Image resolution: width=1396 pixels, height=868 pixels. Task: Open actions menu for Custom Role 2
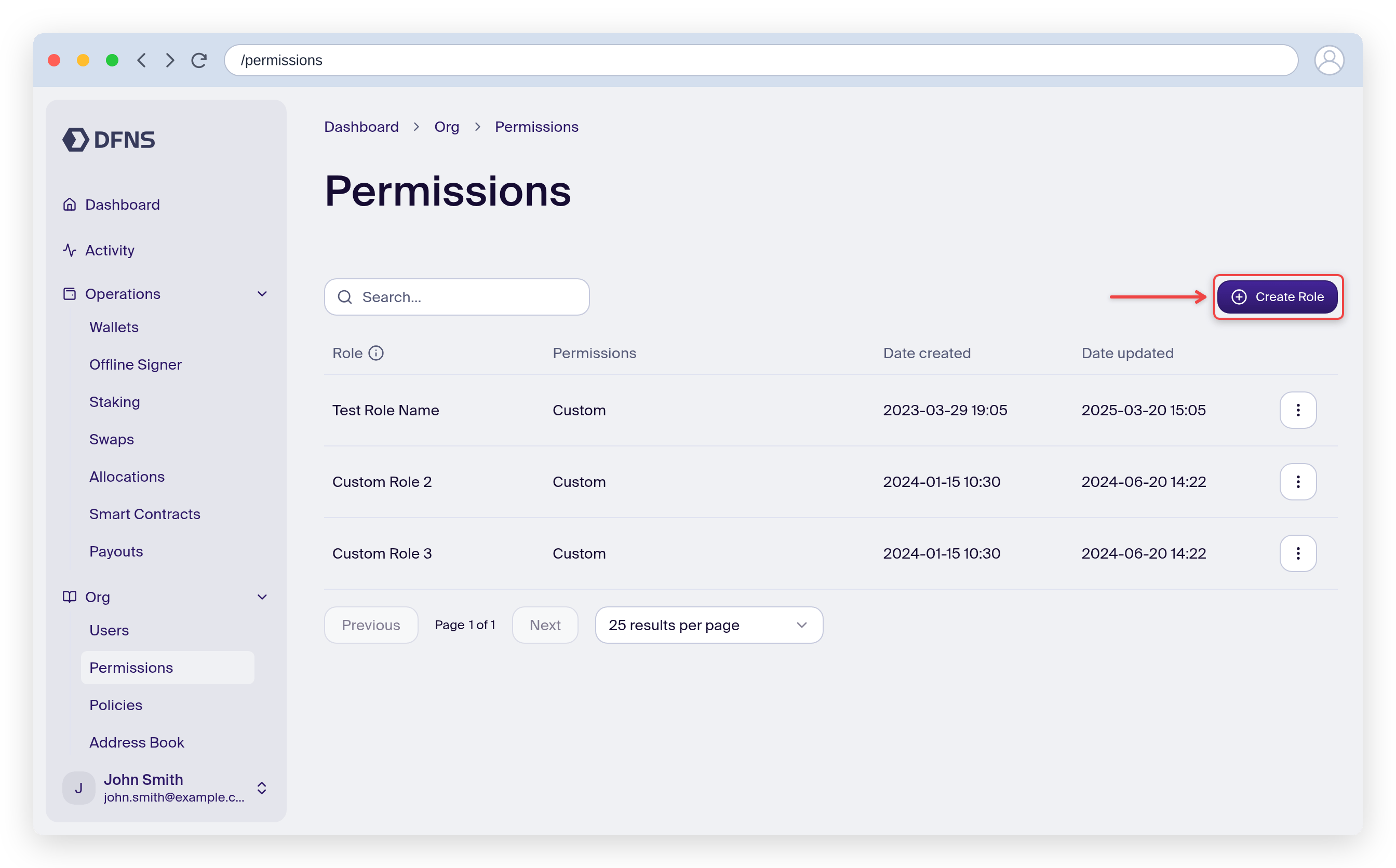coord(1298,482)
